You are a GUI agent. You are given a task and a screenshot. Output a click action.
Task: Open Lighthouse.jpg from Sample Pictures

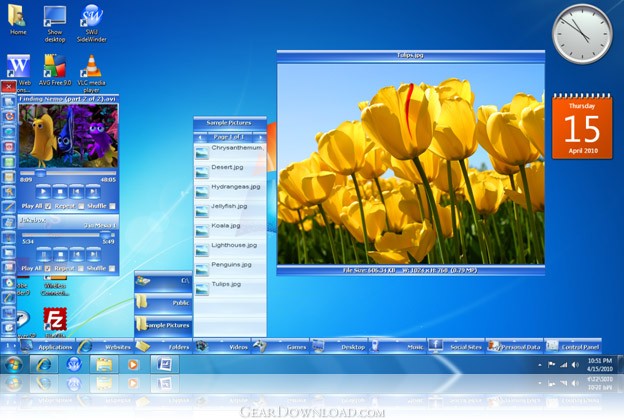pyautogui.click(x=230, y=250)
